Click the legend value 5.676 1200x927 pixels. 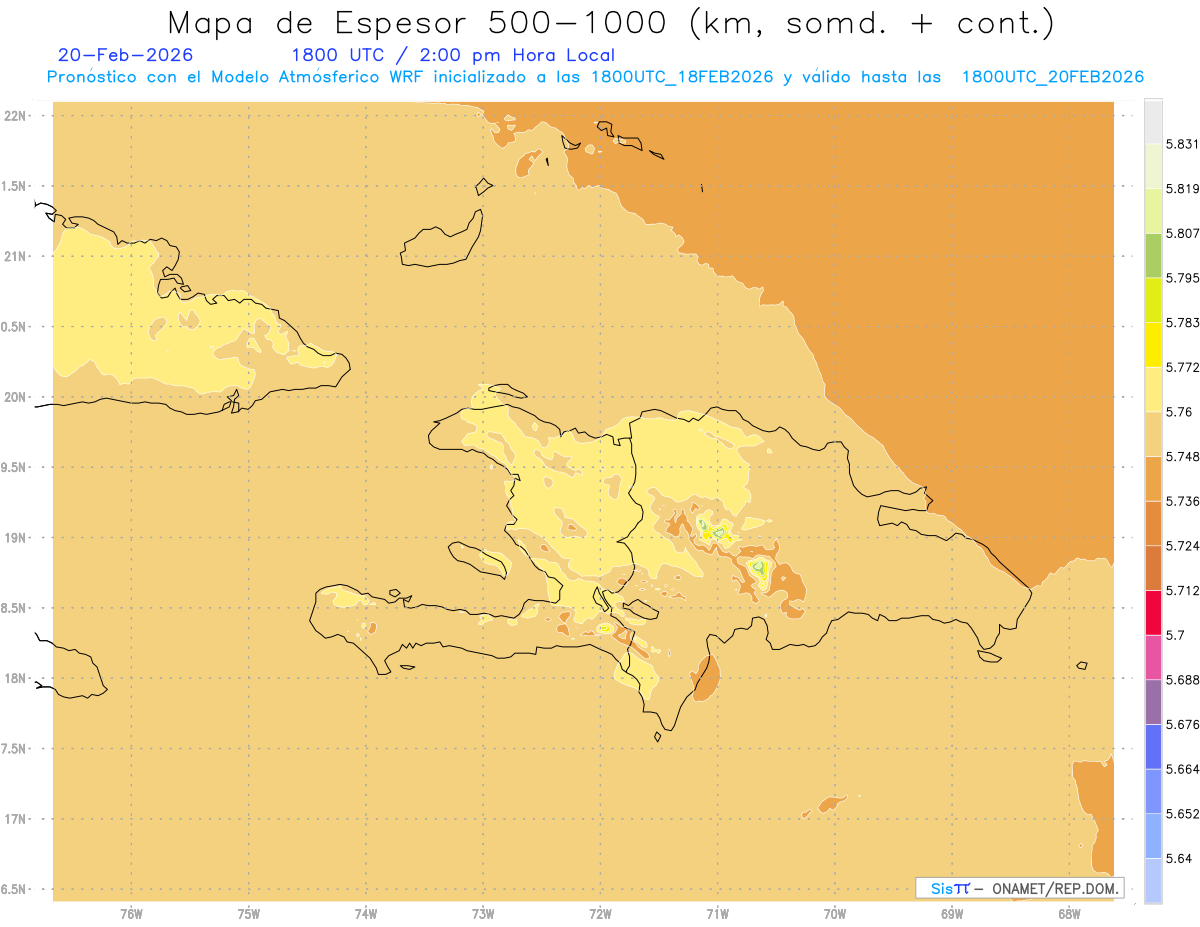click(x=1182, y=724)
